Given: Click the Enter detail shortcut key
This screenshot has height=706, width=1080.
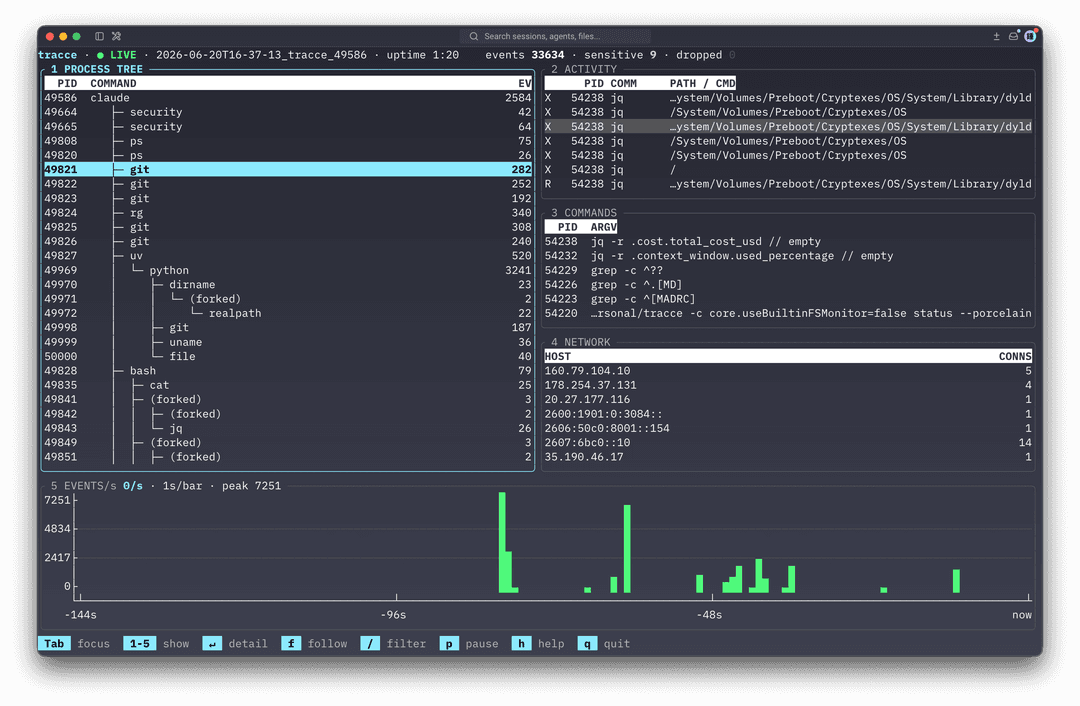Looking at the screenshot, I should pos(212,643).
